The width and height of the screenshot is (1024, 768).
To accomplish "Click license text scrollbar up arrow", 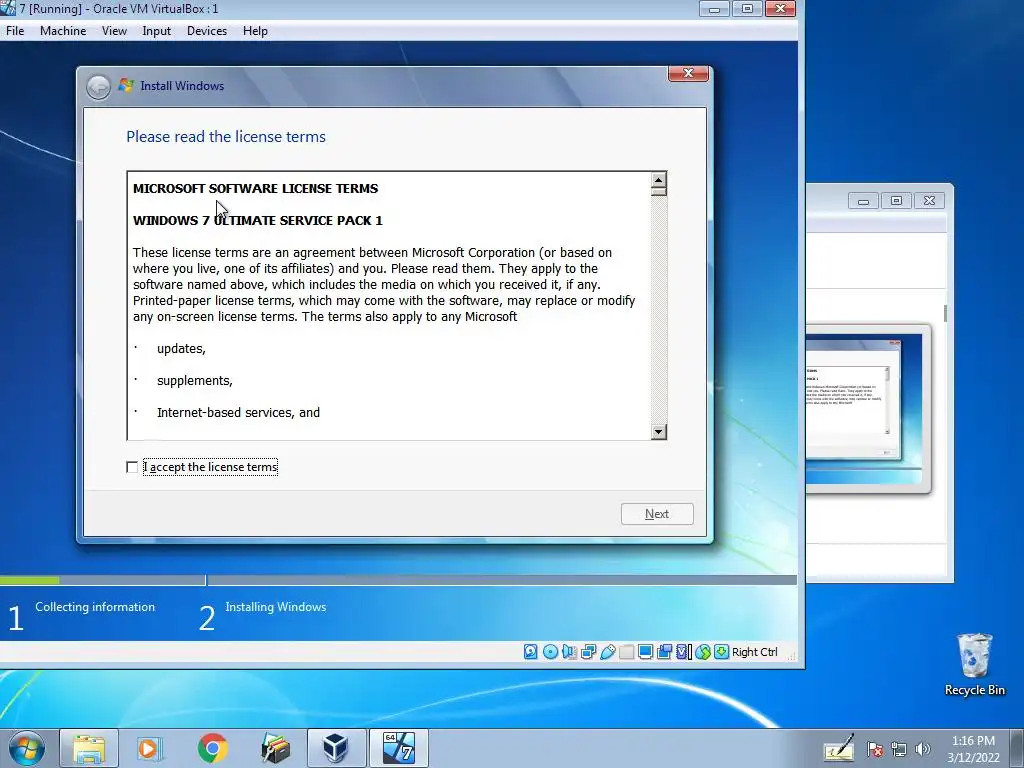I will pos(659,180).
